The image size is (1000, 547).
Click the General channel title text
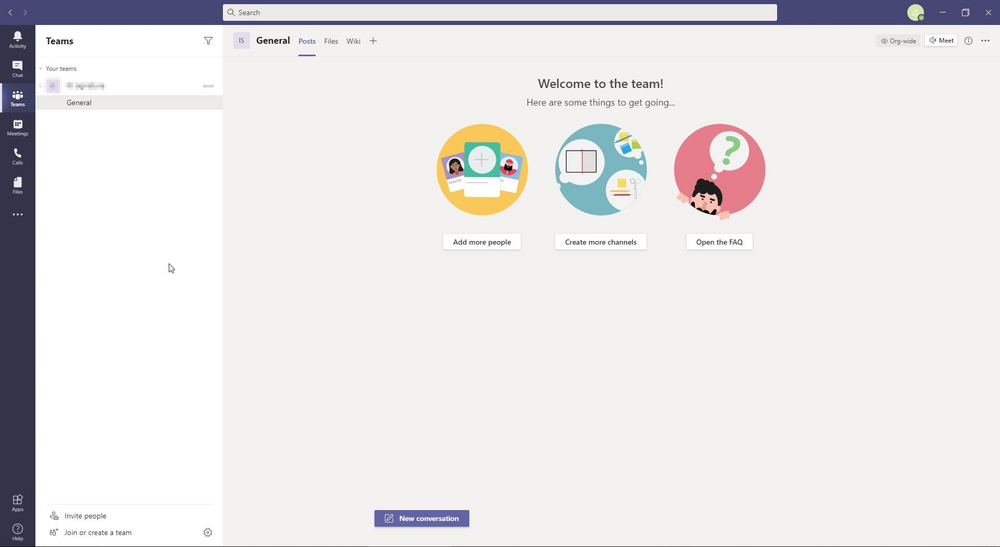click(x=273, y=41)
